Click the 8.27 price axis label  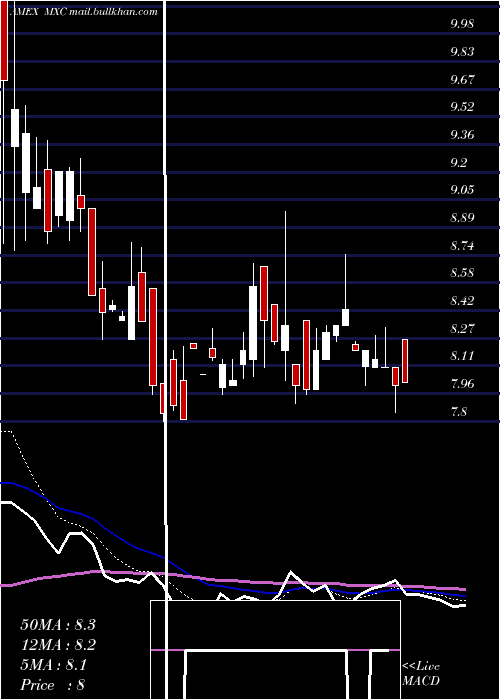click(x=462, y=329)
